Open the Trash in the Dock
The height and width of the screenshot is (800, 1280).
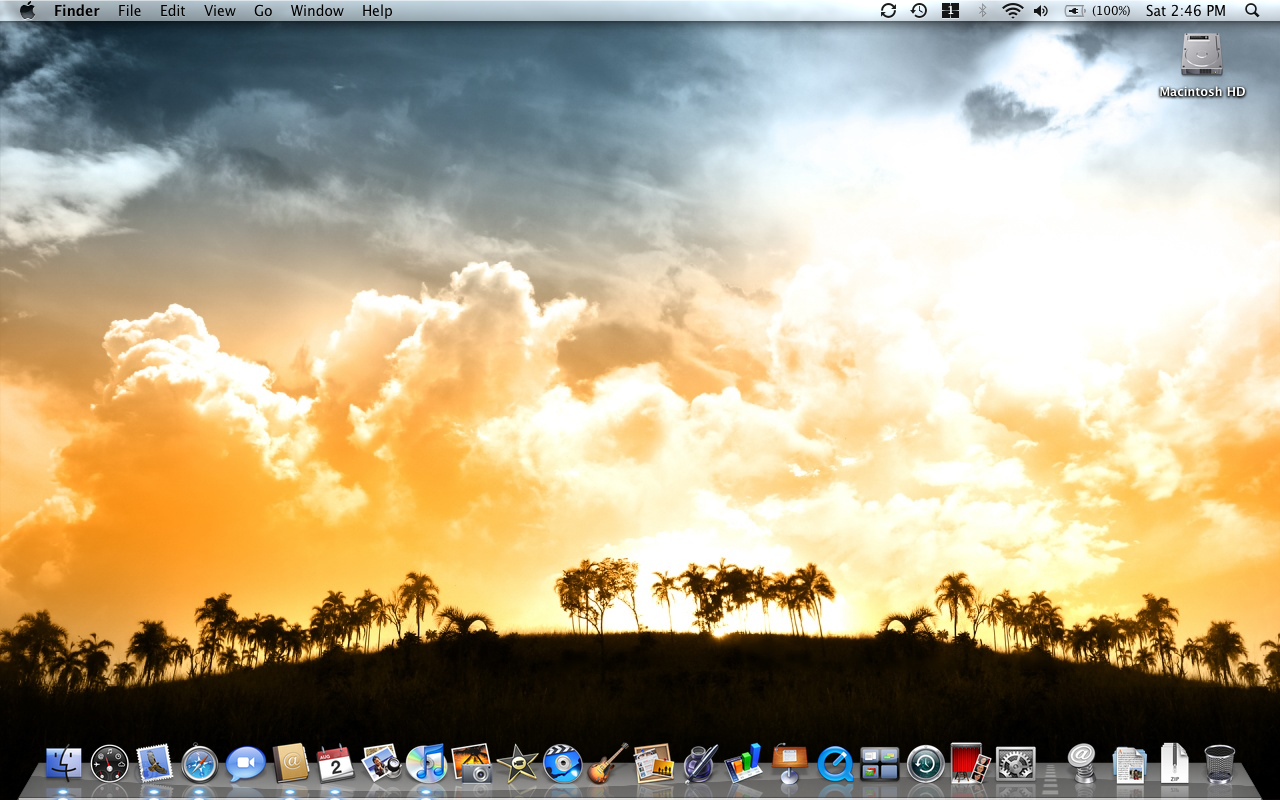coord(1219,764)
